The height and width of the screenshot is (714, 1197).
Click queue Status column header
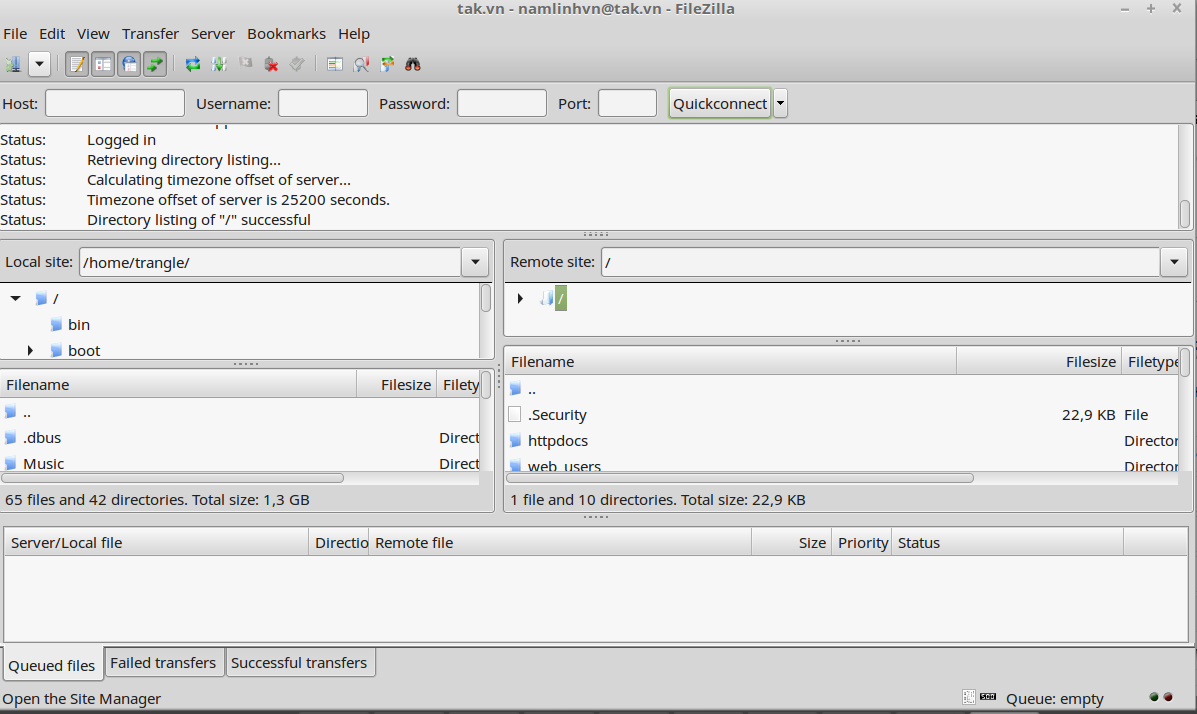[1007, 542]
